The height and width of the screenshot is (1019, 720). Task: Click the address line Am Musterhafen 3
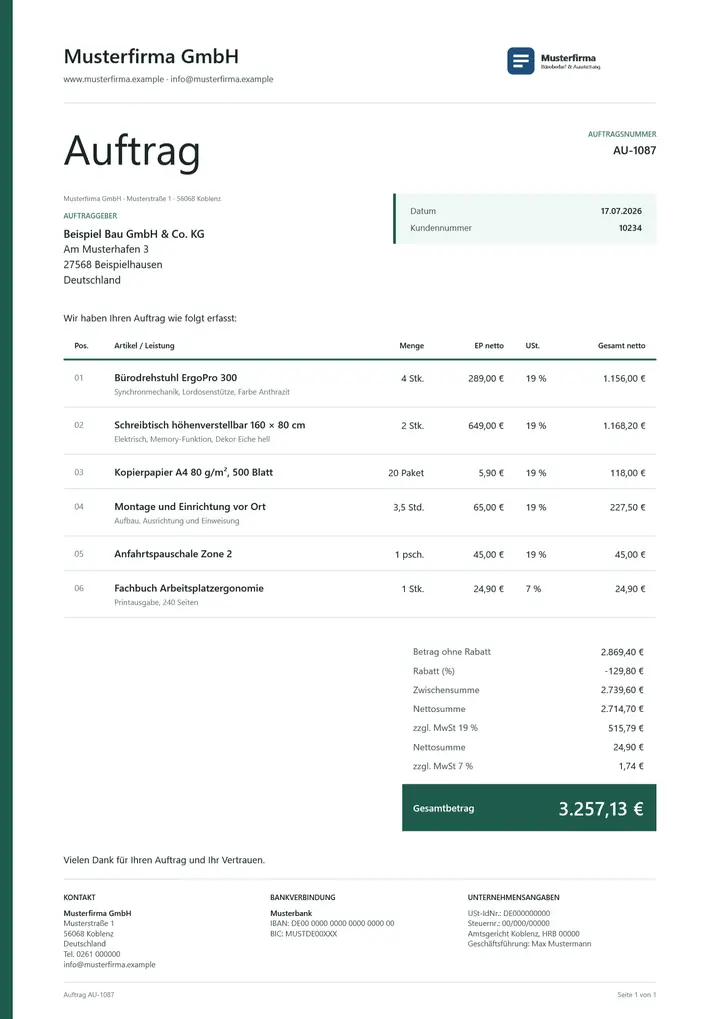tap(106, 250)
